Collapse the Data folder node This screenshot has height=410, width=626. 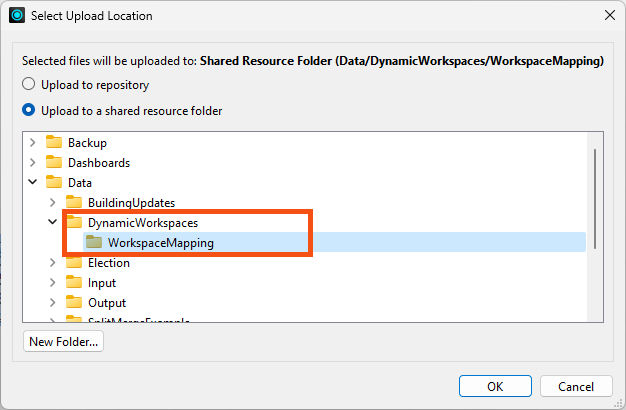[x=33, y=183]
